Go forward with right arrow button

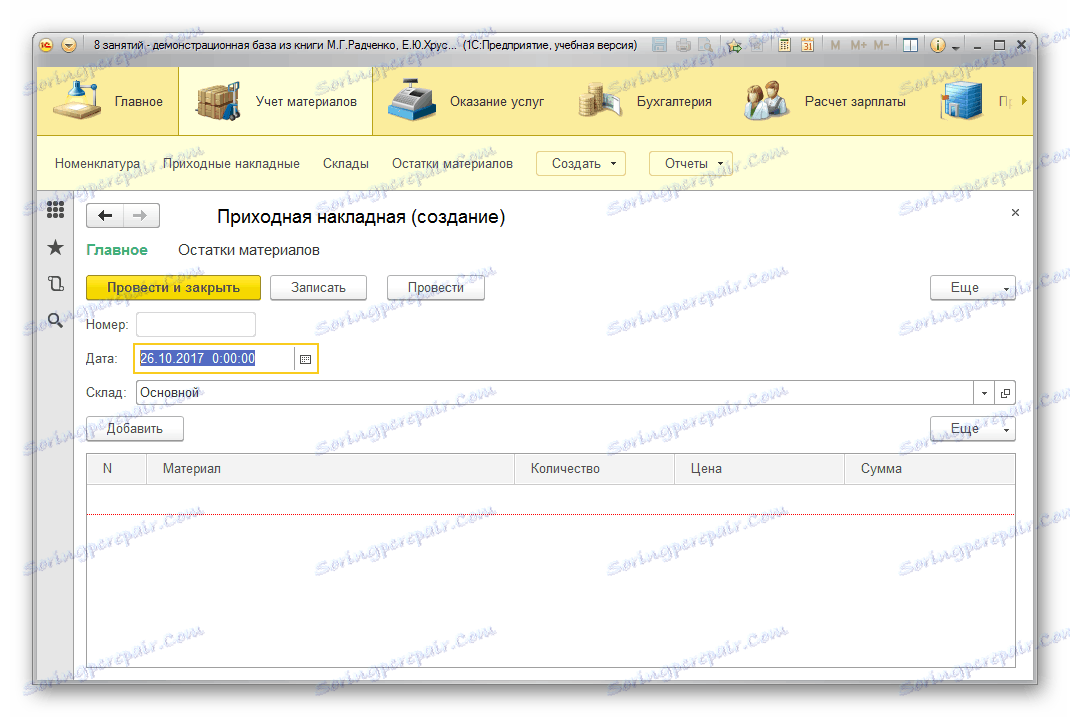(x=141, y=216)
